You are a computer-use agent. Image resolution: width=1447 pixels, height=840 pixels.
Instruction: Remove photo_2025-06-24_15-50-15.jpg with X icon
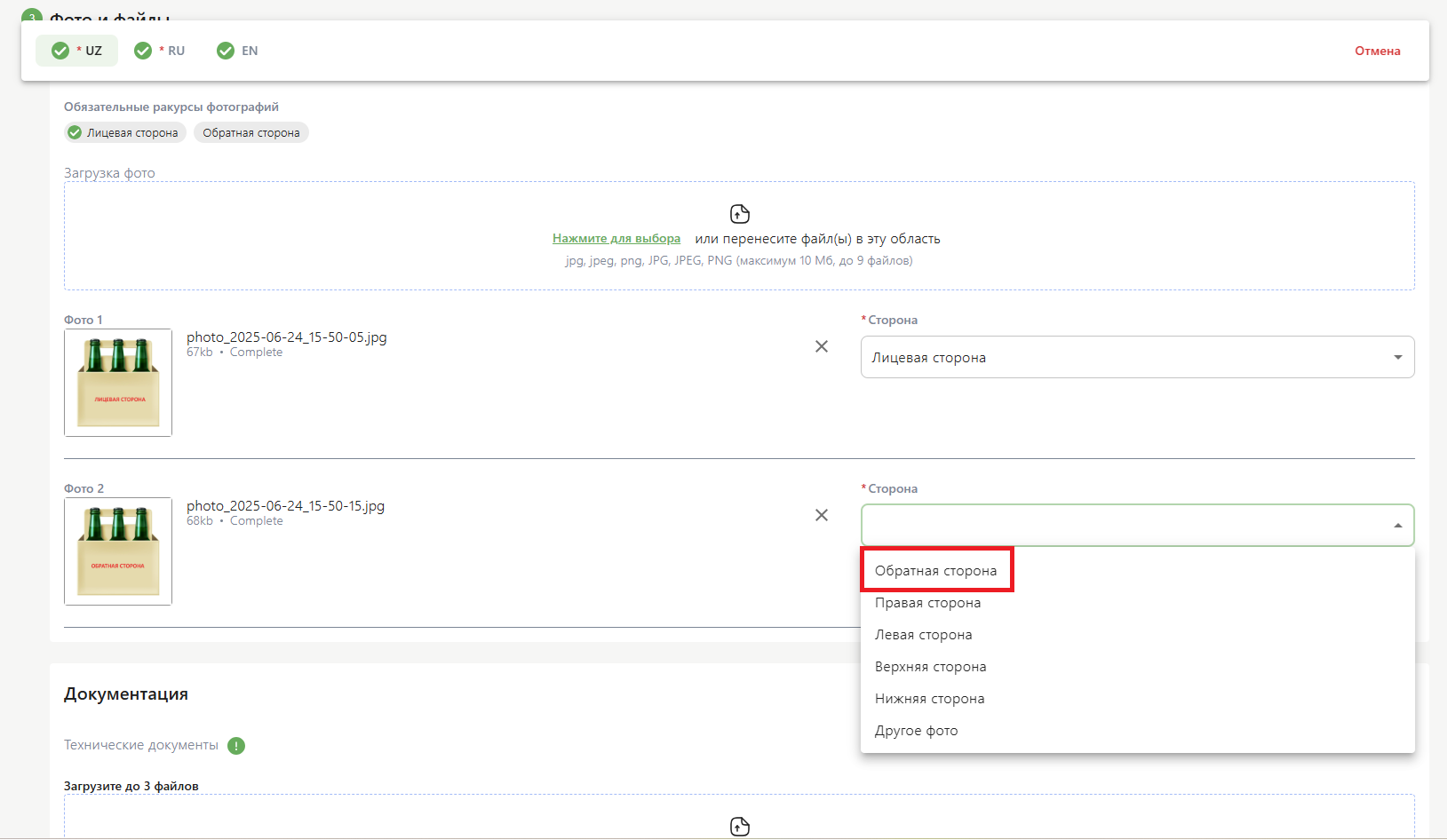tap(822, 515)
